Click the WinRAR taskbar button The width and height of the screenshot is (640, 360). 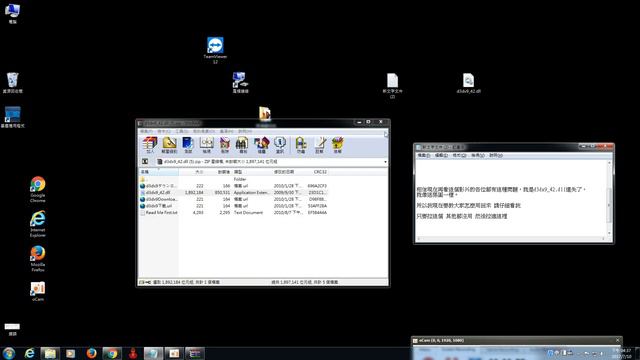point(195,353)
